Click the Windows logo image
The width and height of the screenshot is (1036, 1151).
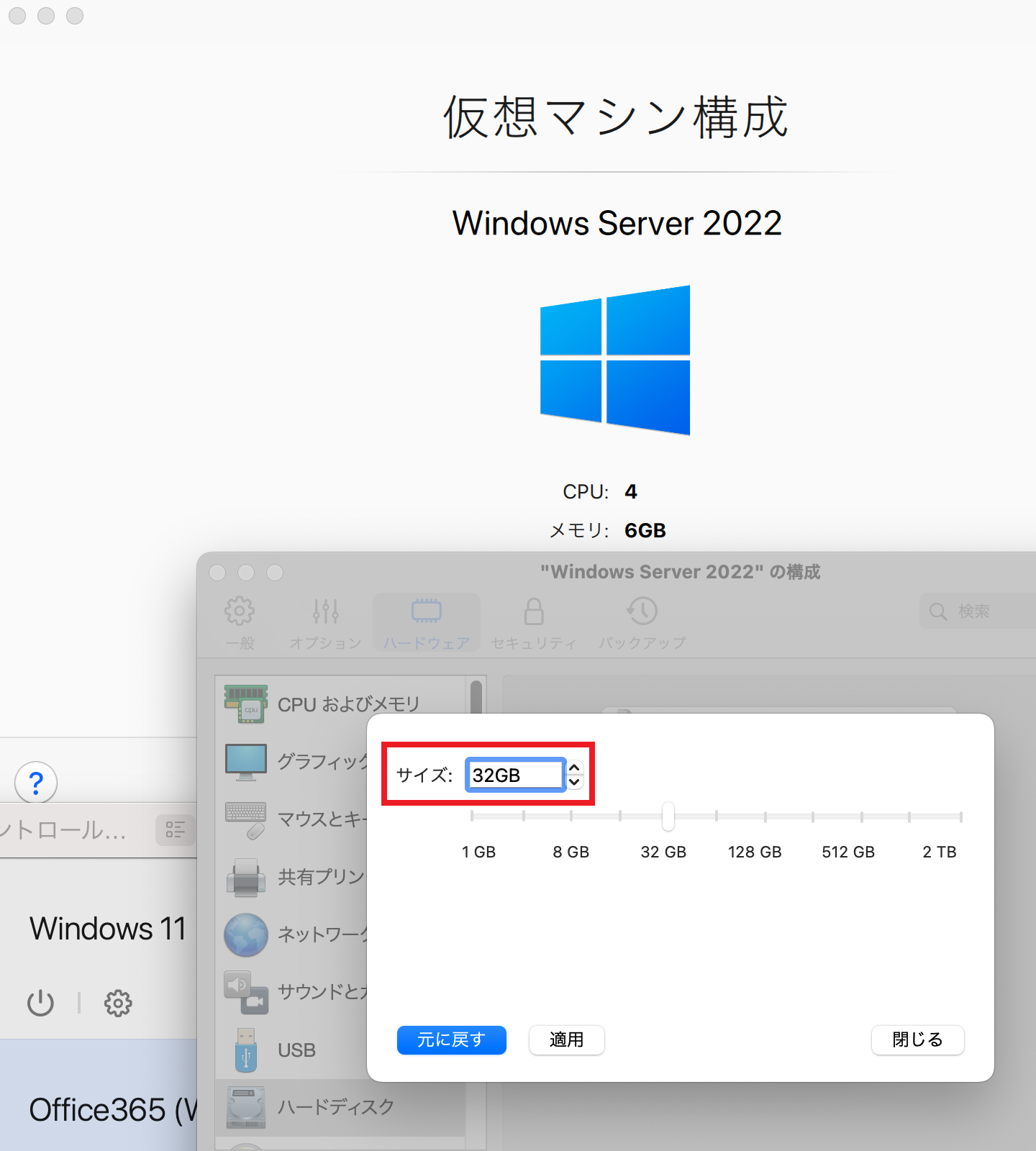(x=615, y=360)
